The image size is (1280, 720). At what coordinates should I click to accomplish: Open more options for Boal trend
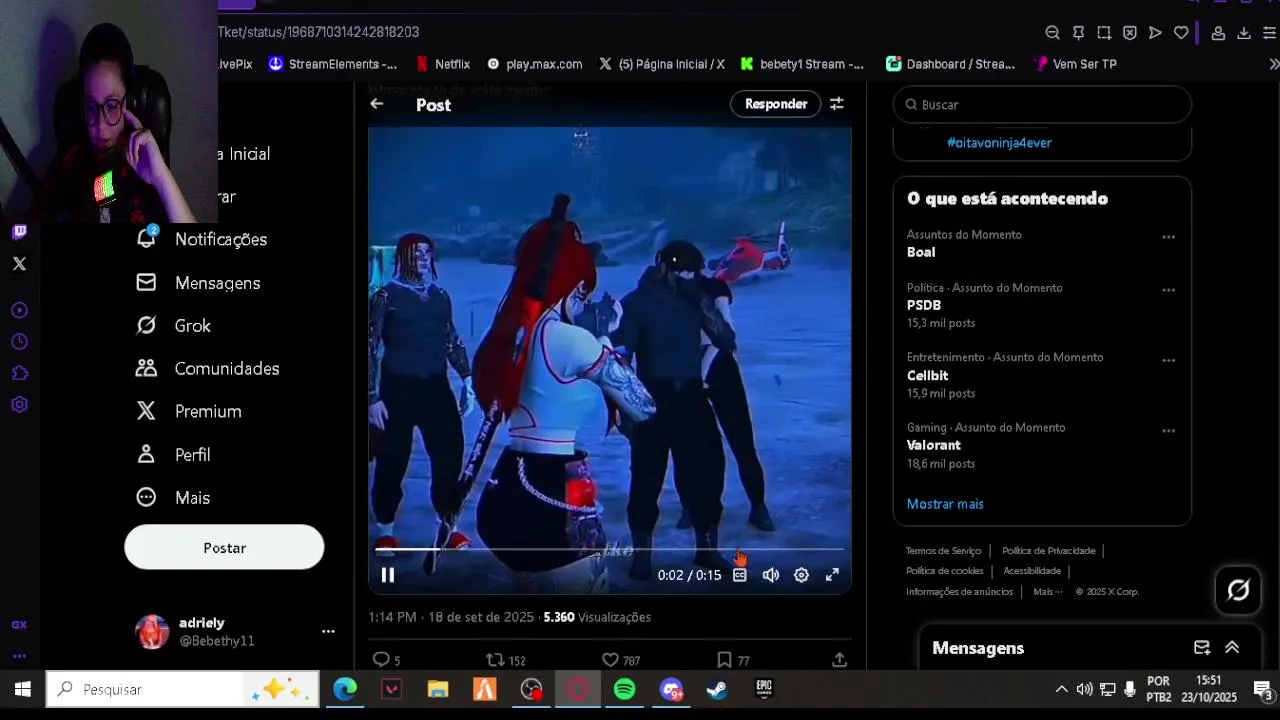coord(1168,237)
